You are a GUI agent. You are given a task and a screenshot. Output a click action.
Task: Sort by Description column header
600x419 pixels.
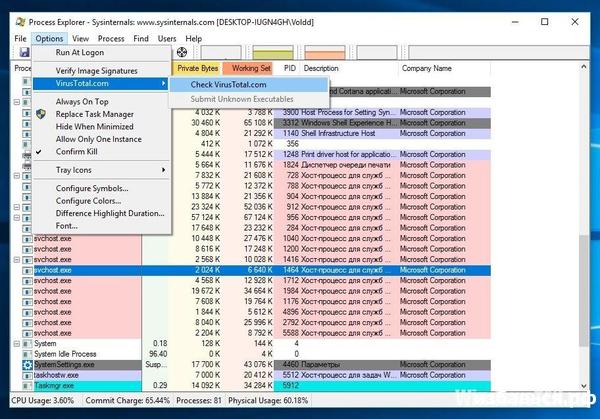point(349,68)
